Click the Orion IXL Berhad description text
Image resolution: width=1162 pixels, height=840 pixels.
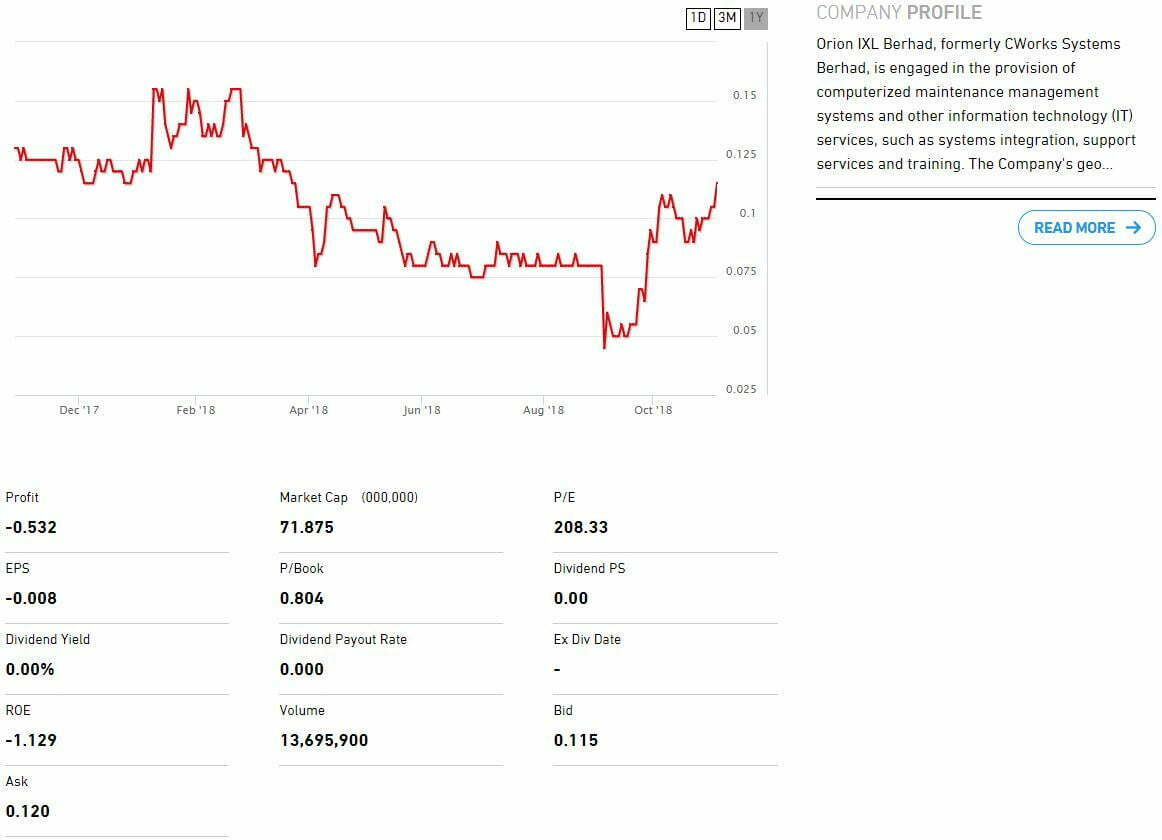tap(975, 104)
